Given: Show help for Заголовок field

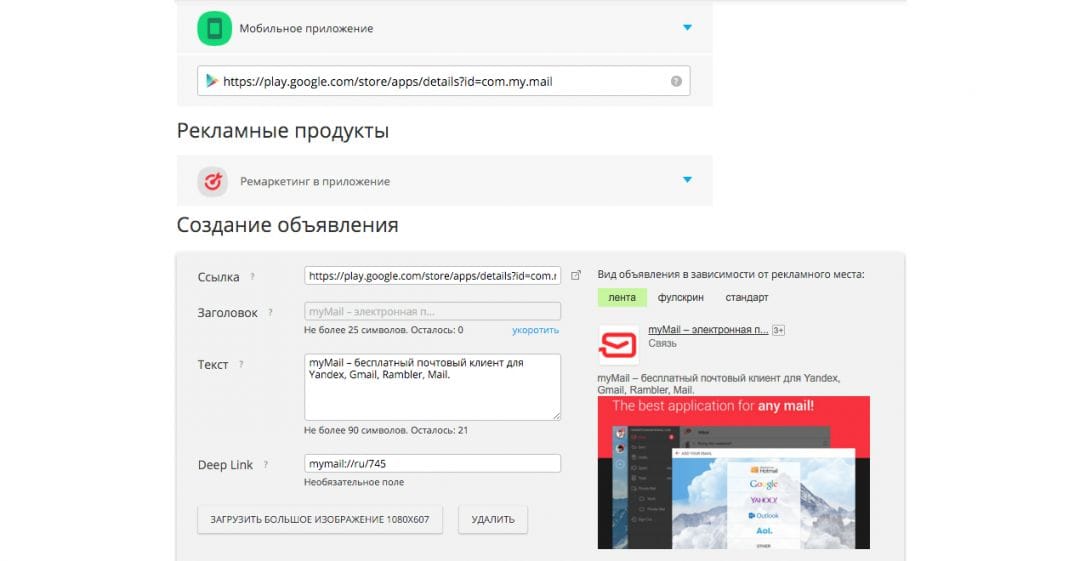Looking at the screenshot, I should (x=270, y=312).
